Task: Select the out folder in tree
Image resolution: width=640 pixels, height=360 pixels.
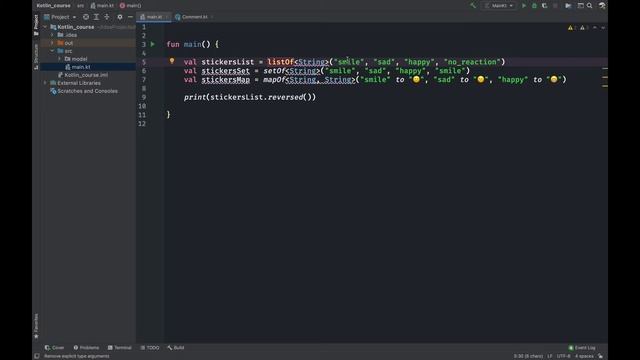Action: (x=66, y=43)
